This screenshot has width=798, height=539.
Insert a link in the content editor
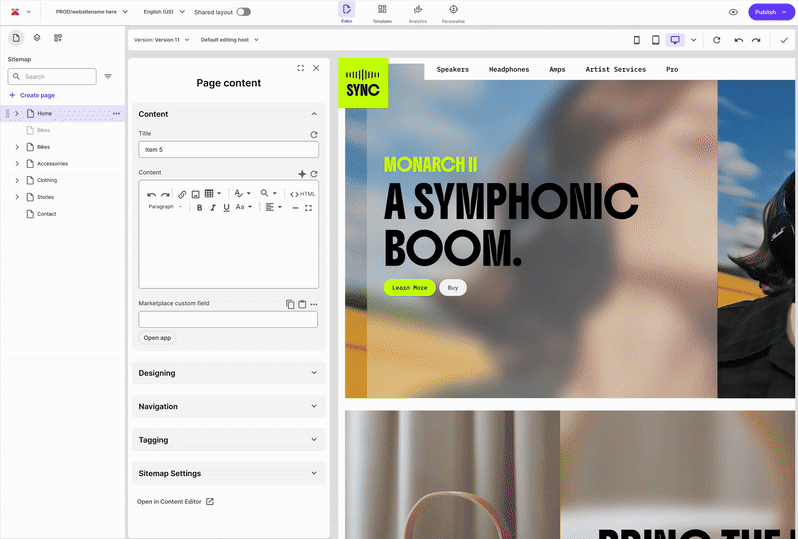pyautogui.click(x=182, y=194)
